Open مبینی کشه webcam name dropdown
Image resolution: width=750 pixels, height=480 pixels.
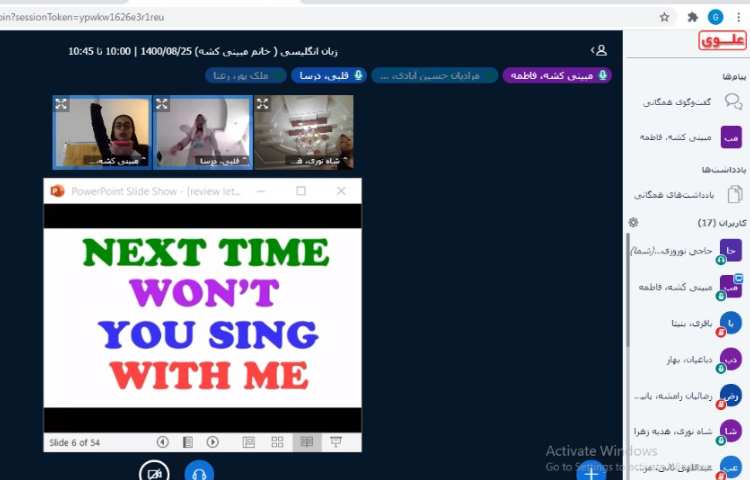click(120, 161)
